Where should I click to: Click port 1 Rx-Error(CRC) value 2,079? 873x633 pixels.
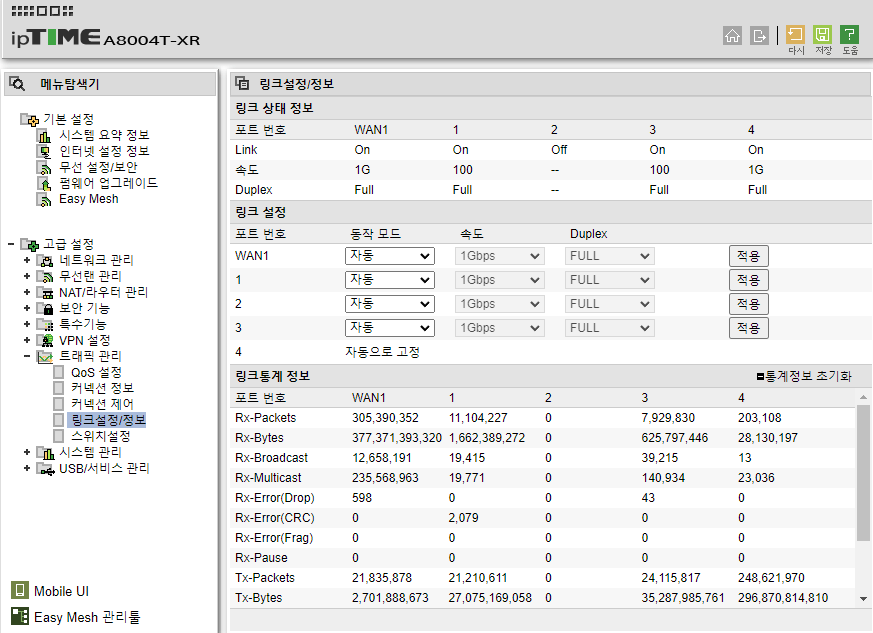click(463, 518)
